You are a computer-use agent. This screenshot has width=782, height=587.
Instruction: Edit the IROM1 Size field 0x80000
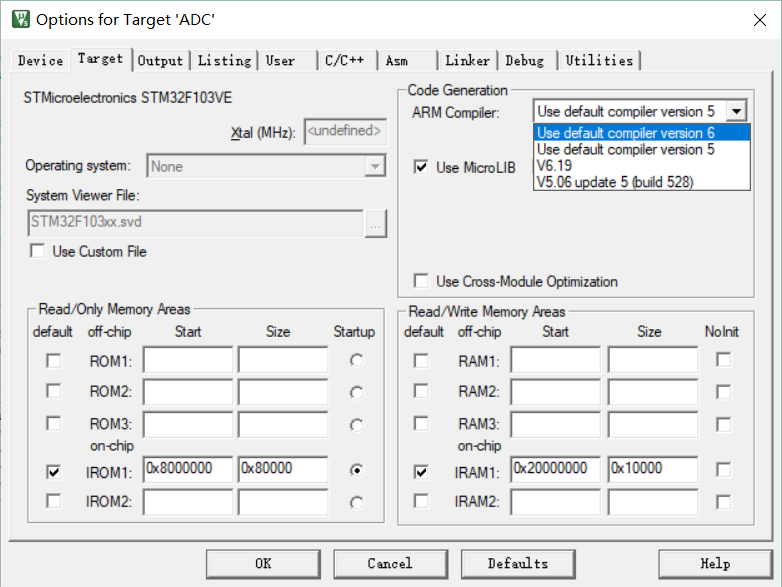coord(283,469)
